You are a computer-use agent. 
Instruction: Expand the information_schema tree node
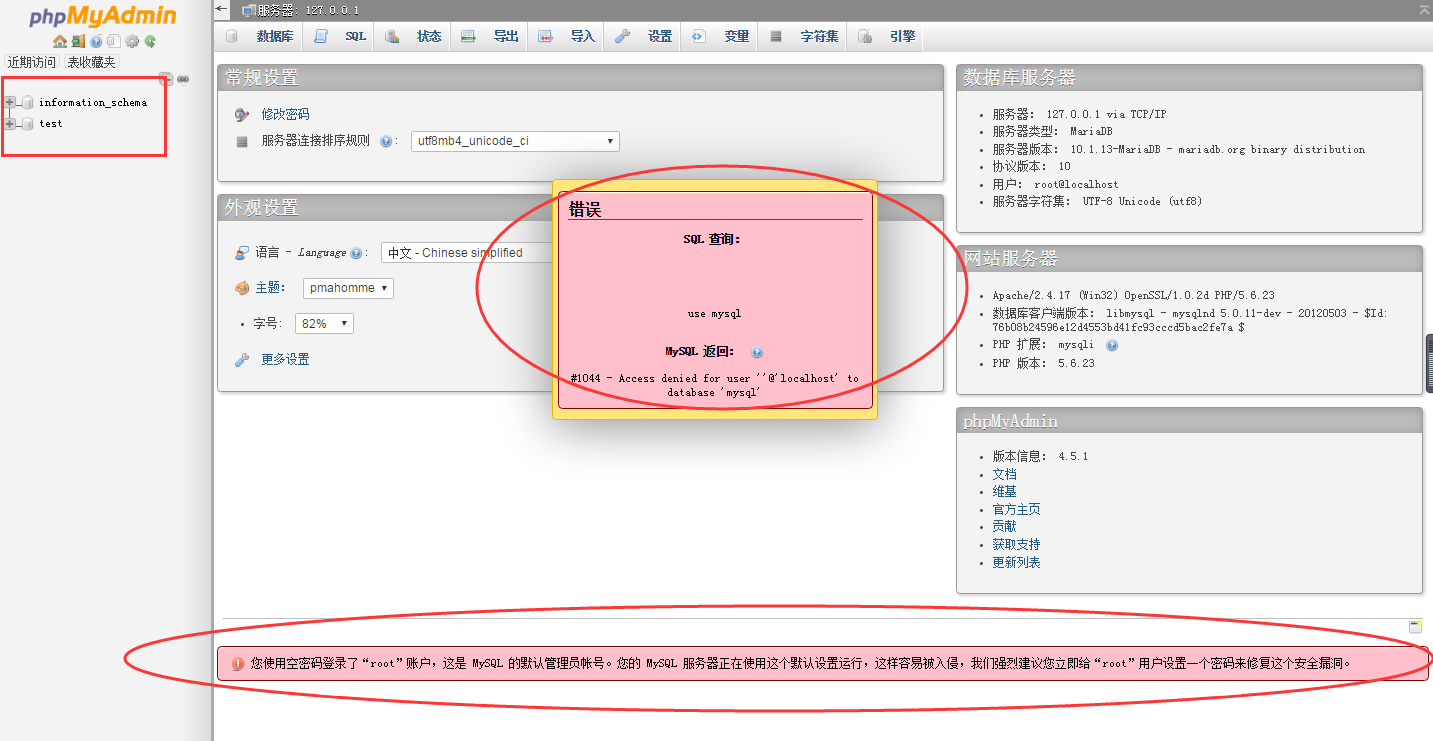pyautogui.click(x=10, y=102)
